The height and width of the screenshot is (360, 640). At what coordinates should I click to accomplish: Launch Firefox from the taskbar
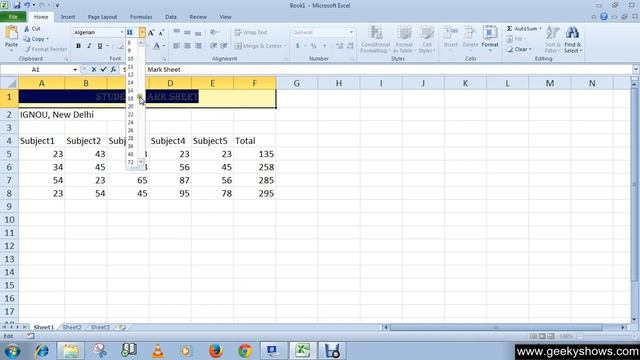point(216,351)
